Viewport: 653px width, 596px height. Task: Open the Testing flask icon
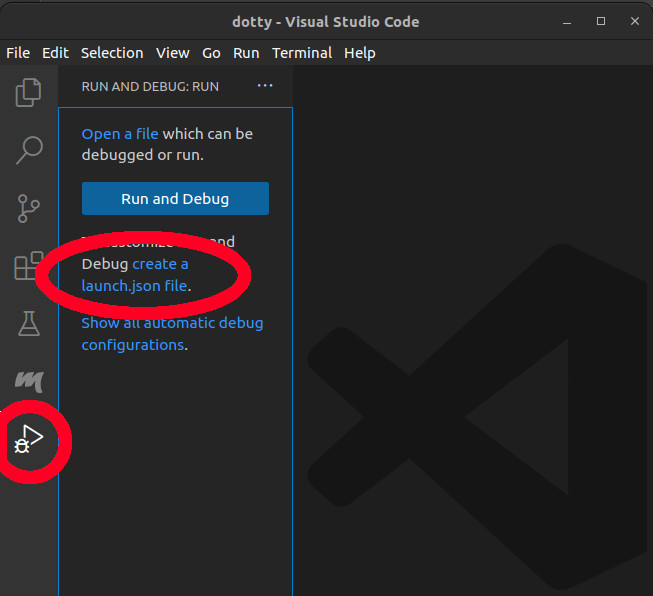pos(29,323)
